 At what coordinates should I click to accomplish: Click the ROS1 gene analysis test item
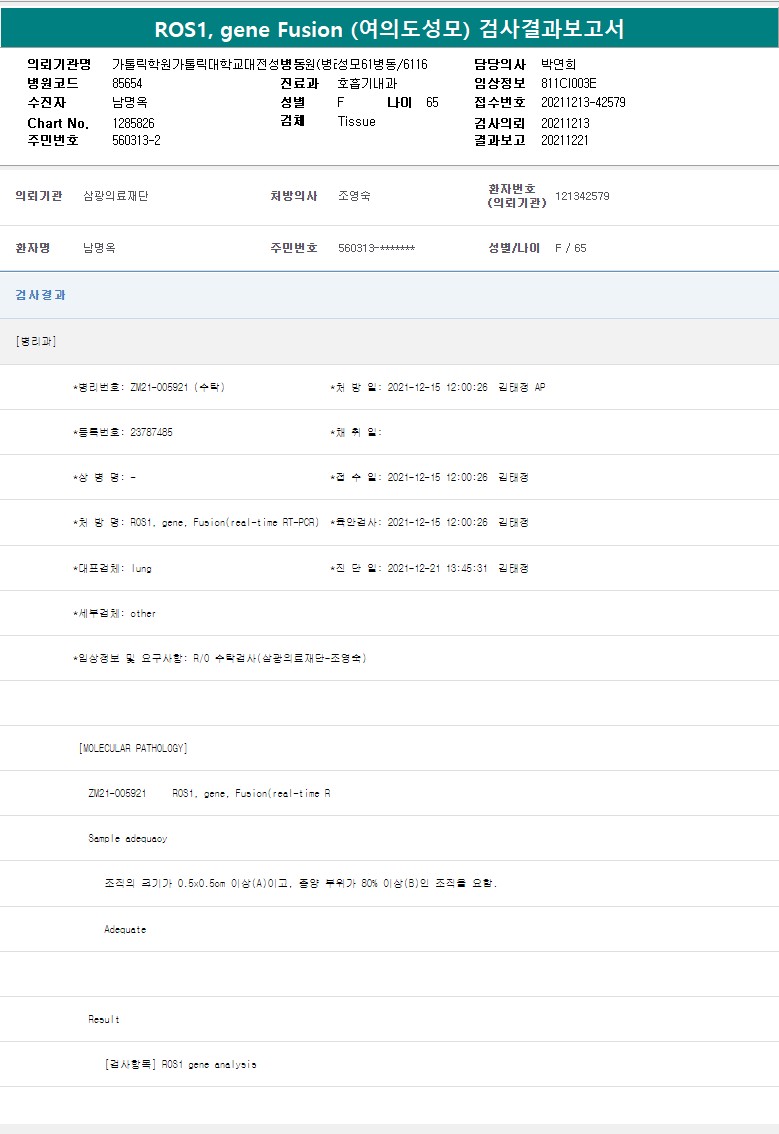[x=180, y=1064]
